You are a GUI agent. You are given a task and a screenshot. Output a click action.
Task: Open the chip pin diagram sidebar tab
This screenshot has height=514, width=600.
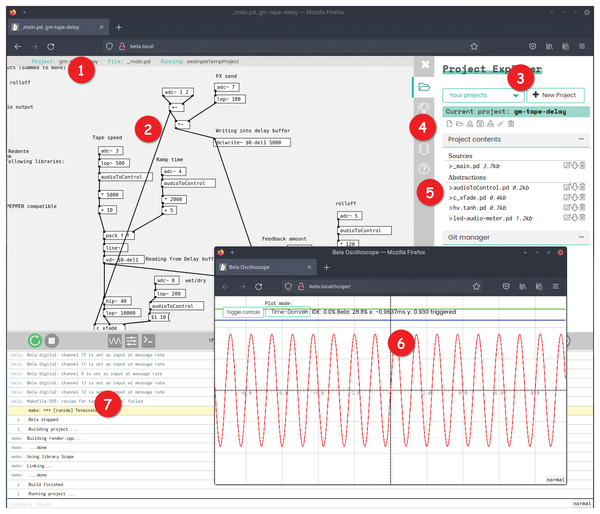point(424,149)
